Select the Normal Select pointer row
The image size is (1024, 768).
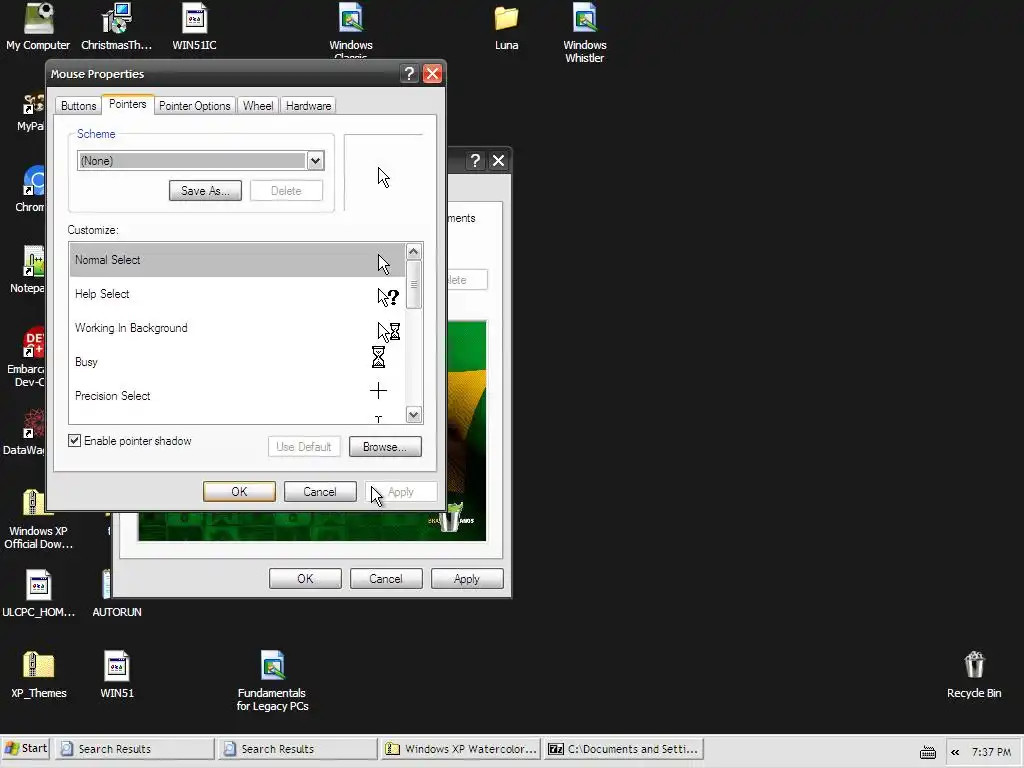[237, 260]
